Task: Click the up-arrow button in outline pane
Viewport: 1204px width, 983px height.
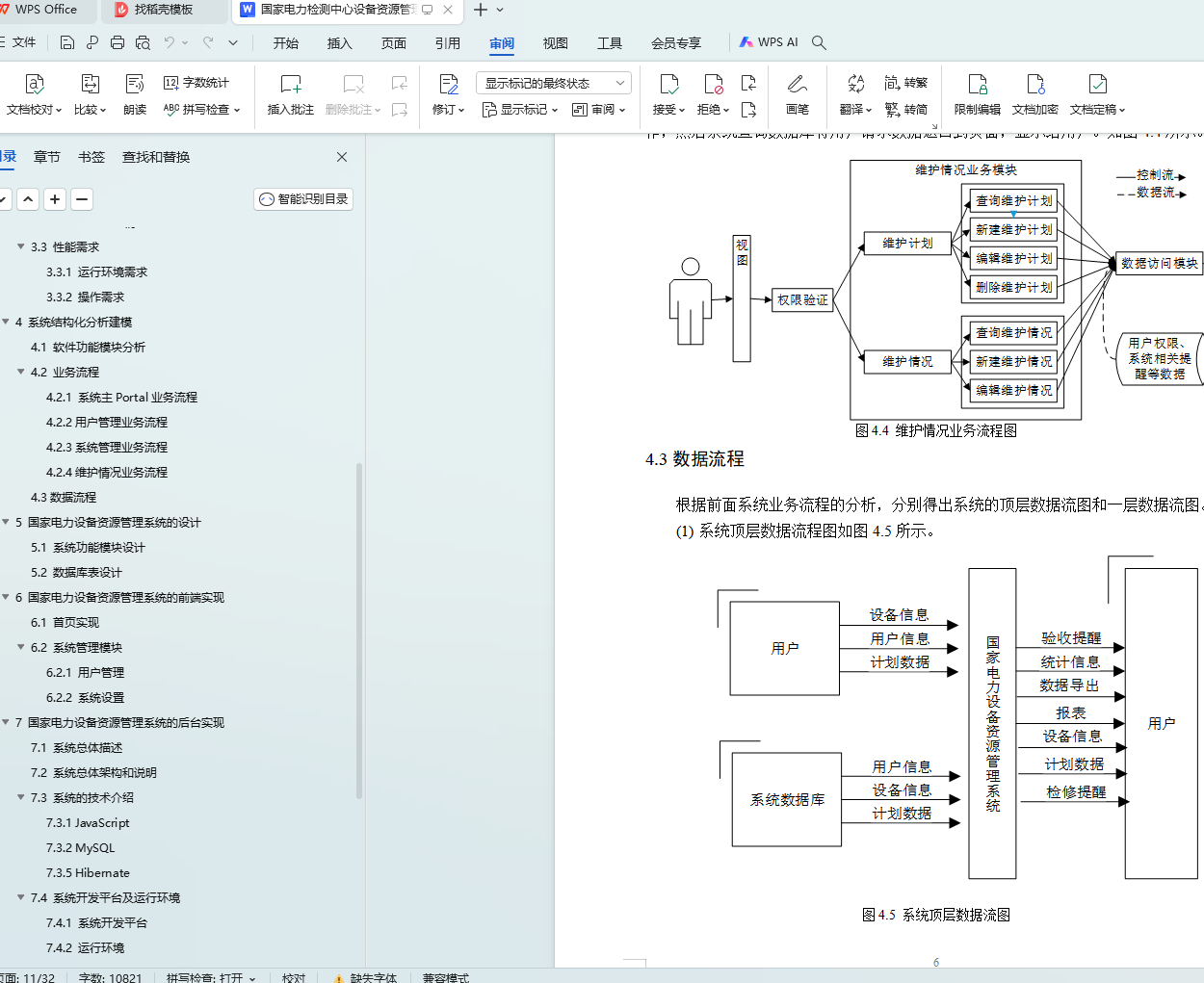Action: tap(29, 199)
